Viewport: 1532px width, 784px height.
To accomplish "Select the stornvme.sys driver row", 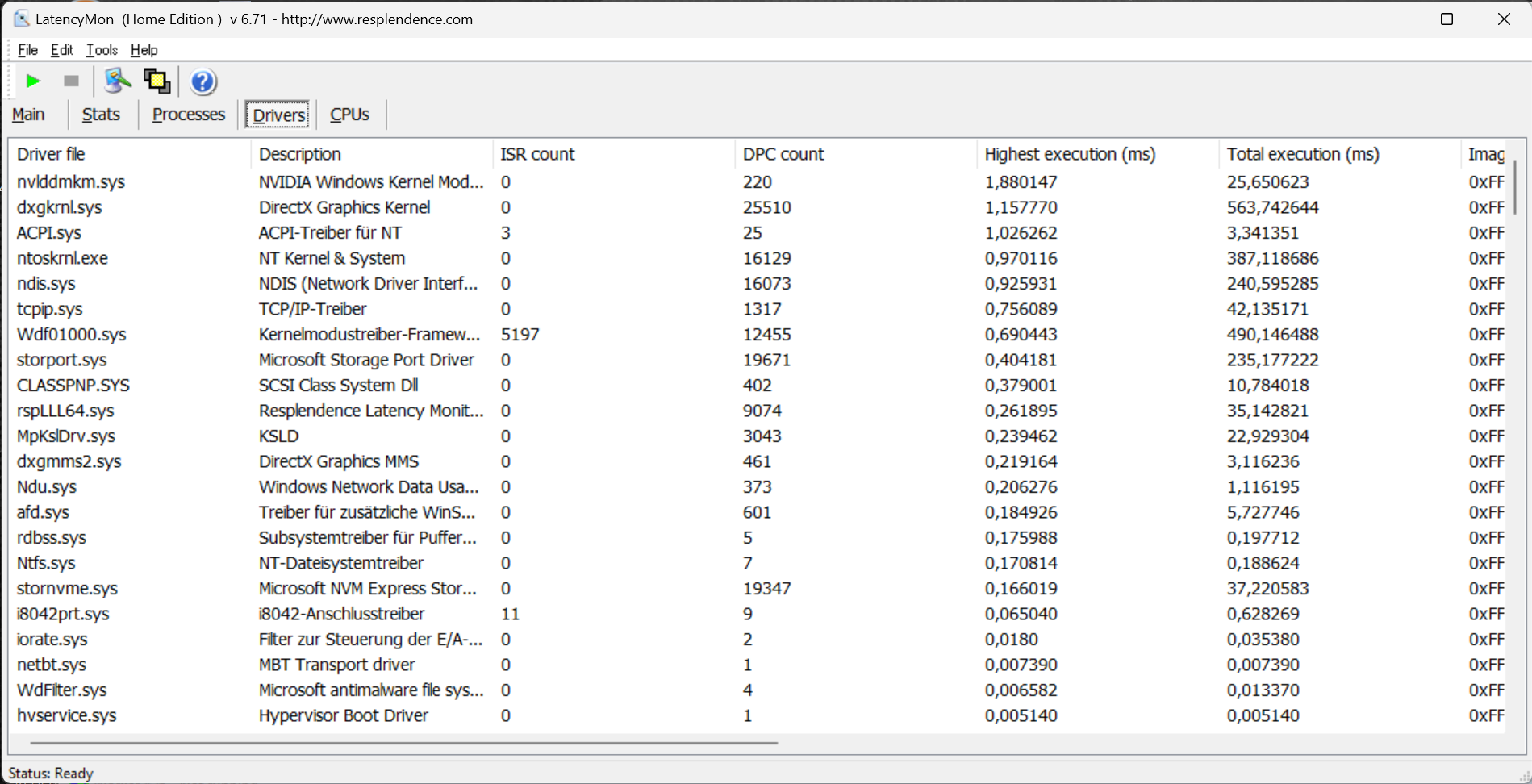I will [757, 589].
